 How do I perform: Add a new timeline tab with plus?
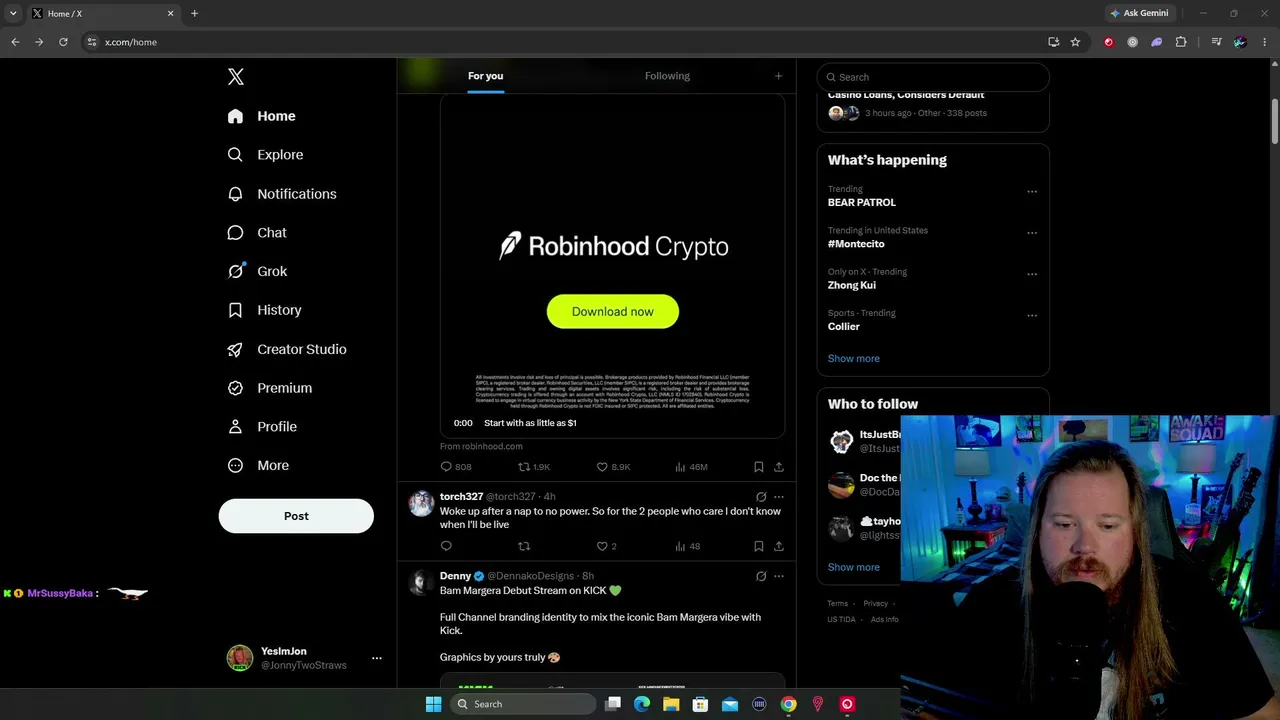(778, 76)
